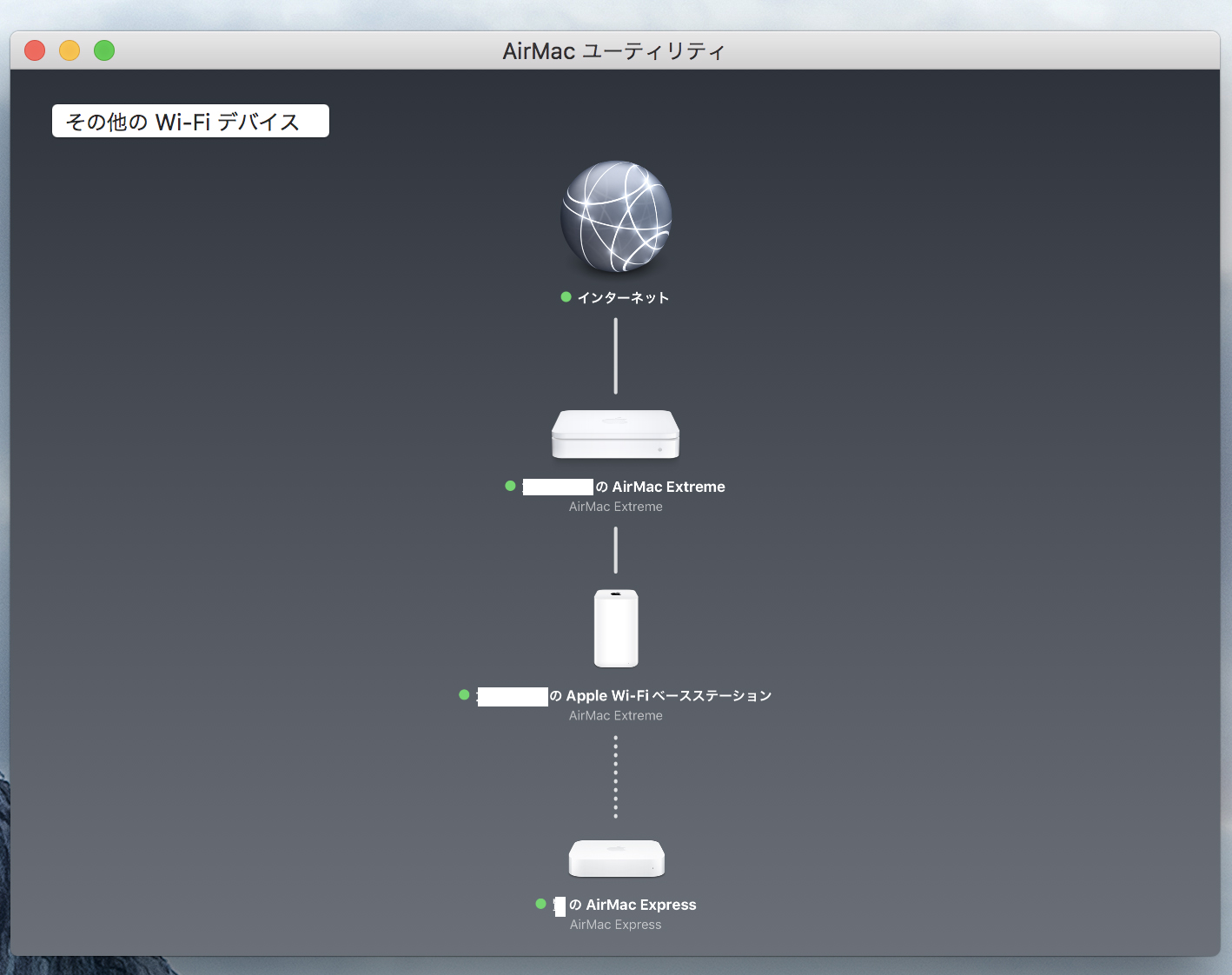Click the AirMac ユーティリティ window title
The height and width of the screenshot is (975, 1232).
tap(613, 51)
